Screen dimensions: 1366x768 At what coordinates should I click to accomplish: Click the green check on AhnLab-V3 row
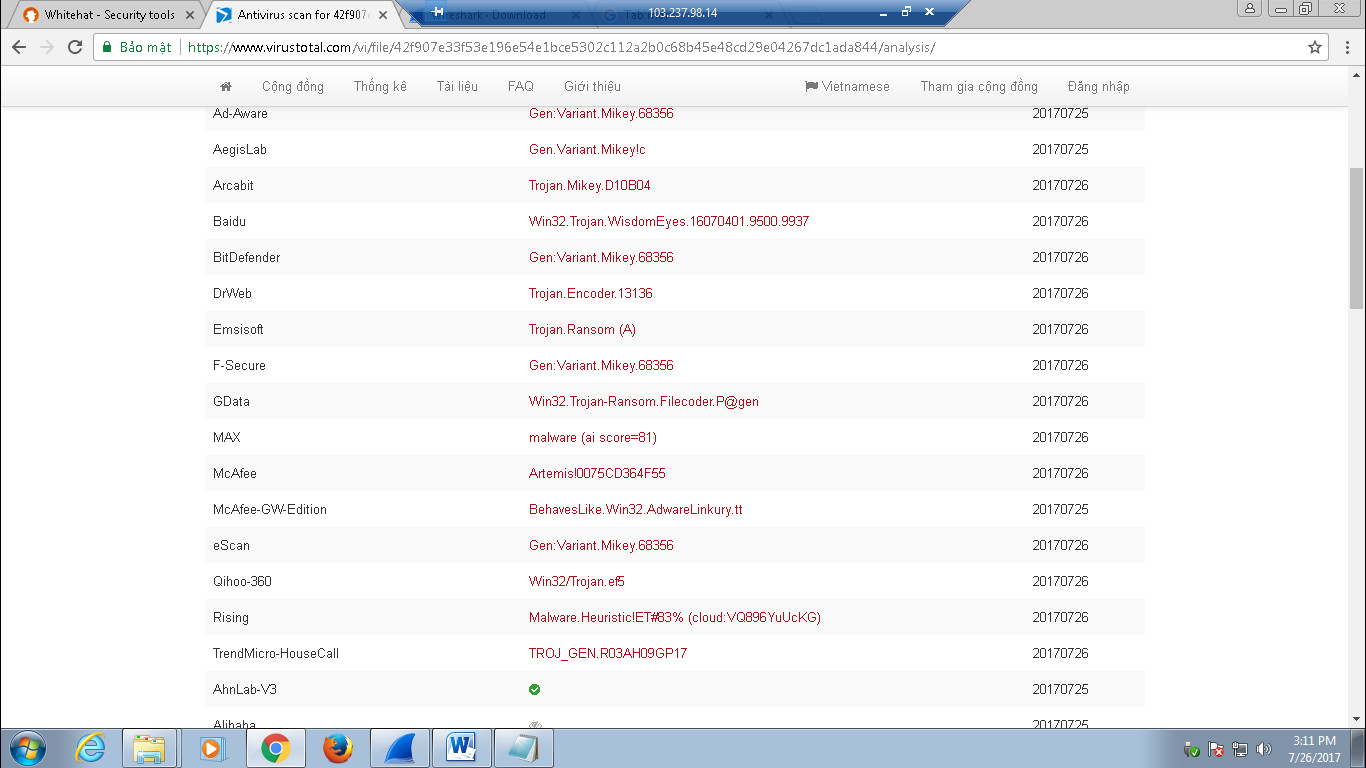tap(534, 689)
